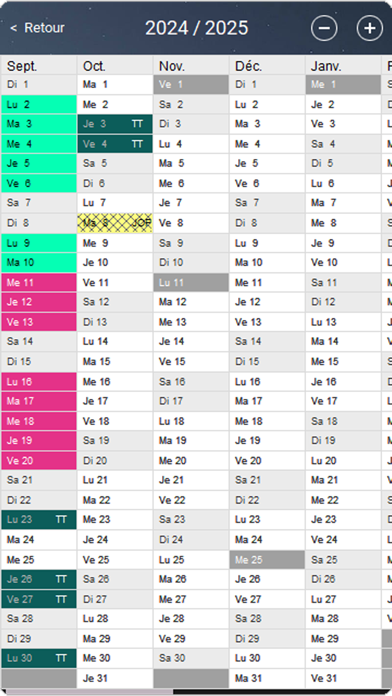Select Me 15 in January
The image size is (392, 696).
pos(343,361)
